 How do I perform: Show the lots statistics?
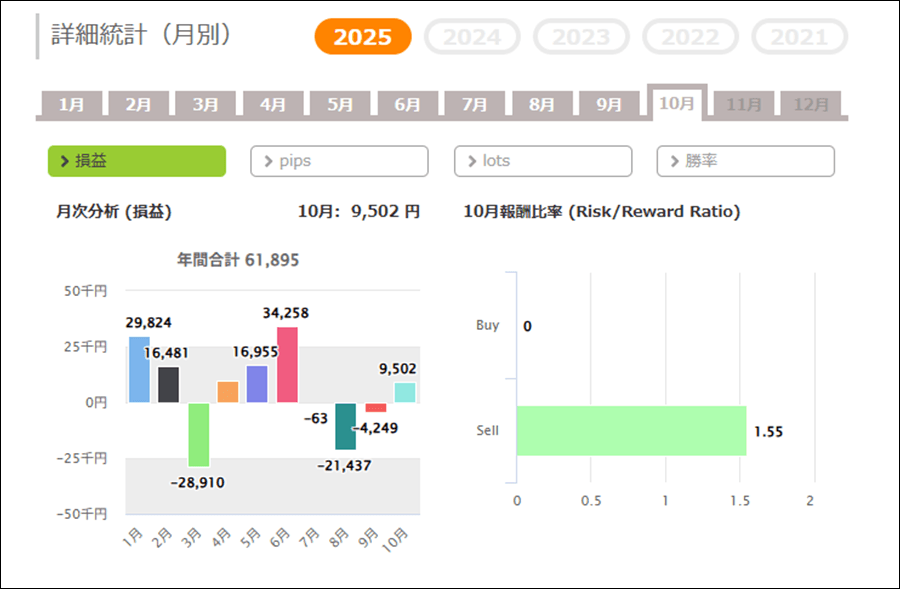click(543, 161)
